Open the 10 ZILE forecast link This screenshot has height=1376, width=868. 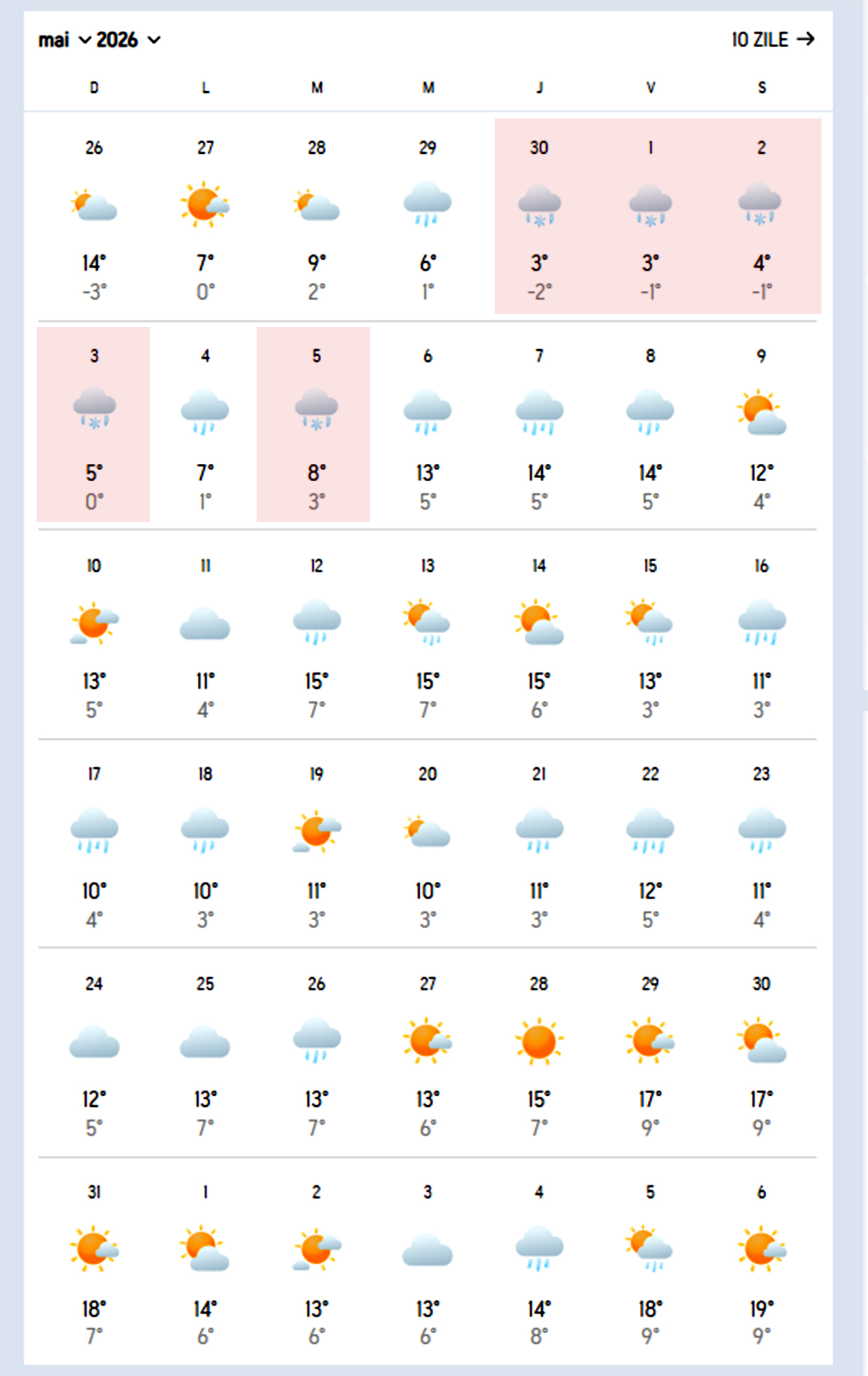pyautogui.click(x=760, y=40)
